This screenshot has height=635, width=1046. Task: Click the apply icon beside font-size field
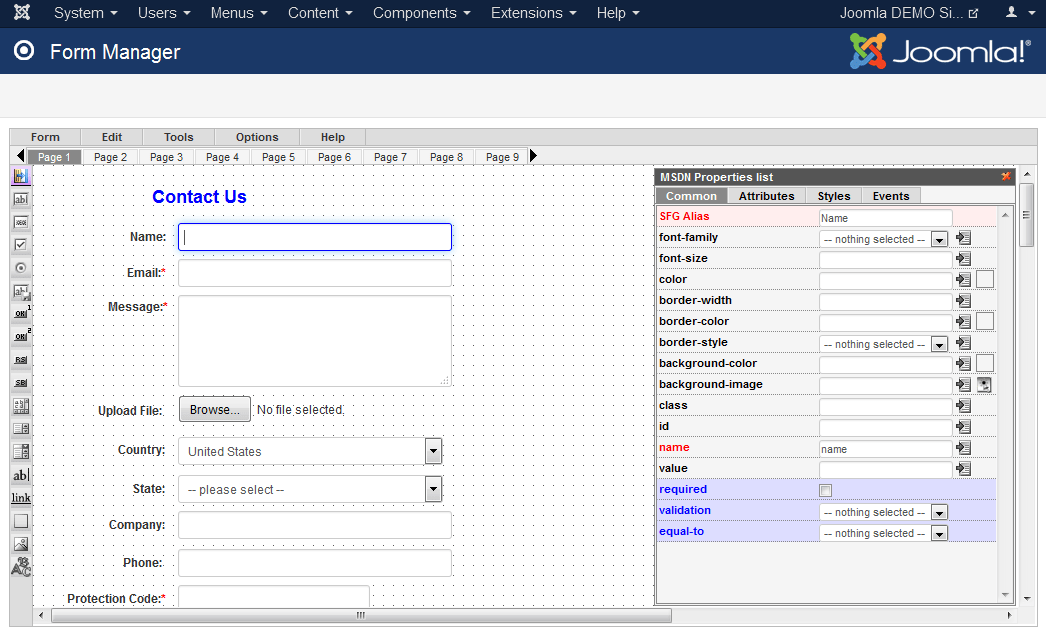coord(963,259)
